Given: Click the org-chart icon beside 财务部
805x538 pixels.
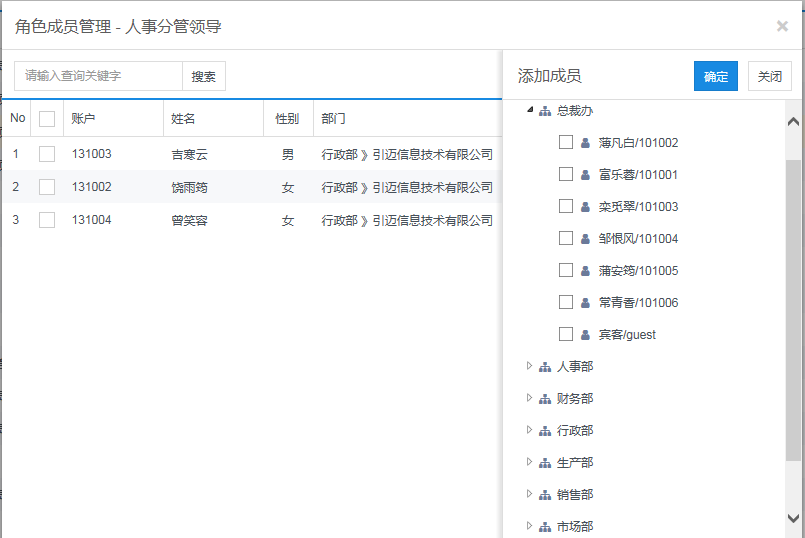Looking at the screenshot, I should pos(545,399).
